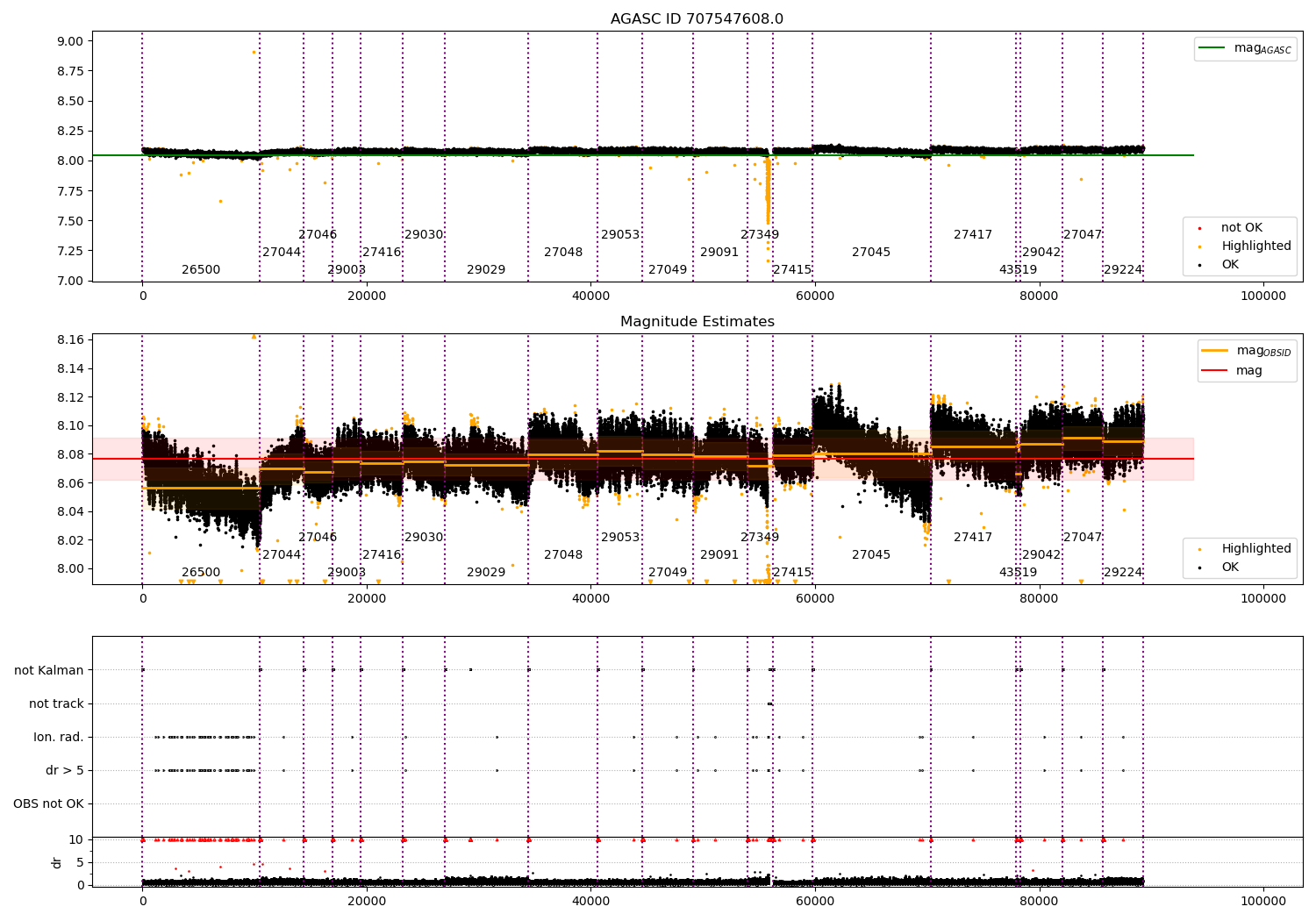Select obsid label 27415 in top plot
Viewport: 1316px width, 921px height.
click(x=792, y=270)
